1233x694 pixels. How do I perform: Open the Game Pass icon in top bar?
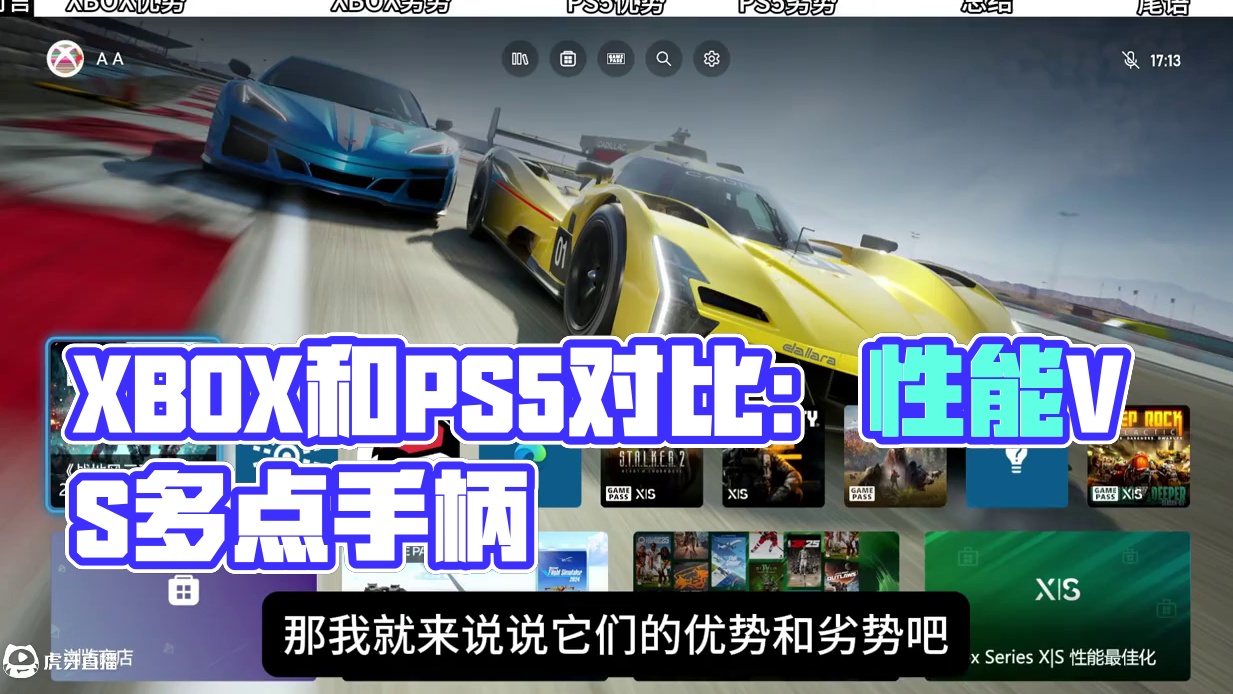click(x=616, y=59)
